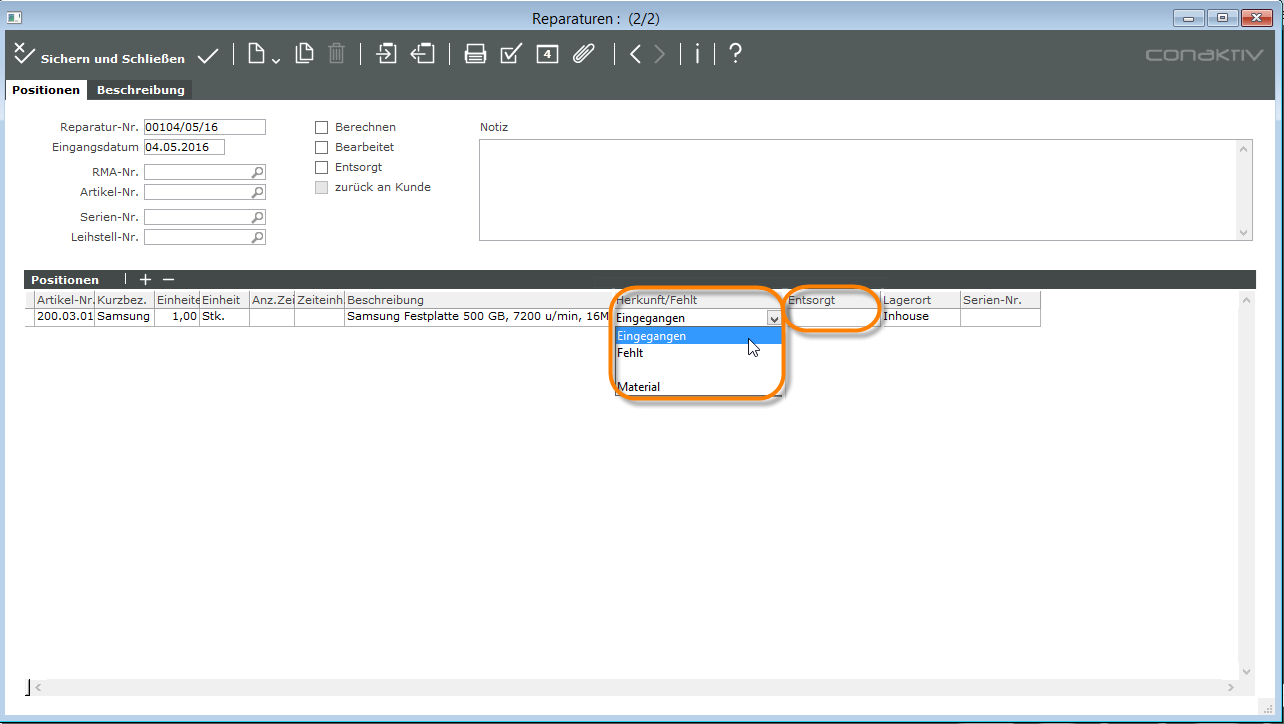Select Fehlt from dropdown list
Screen dimensions: 1284x724
pyautogui.click(x=630, y=353)
